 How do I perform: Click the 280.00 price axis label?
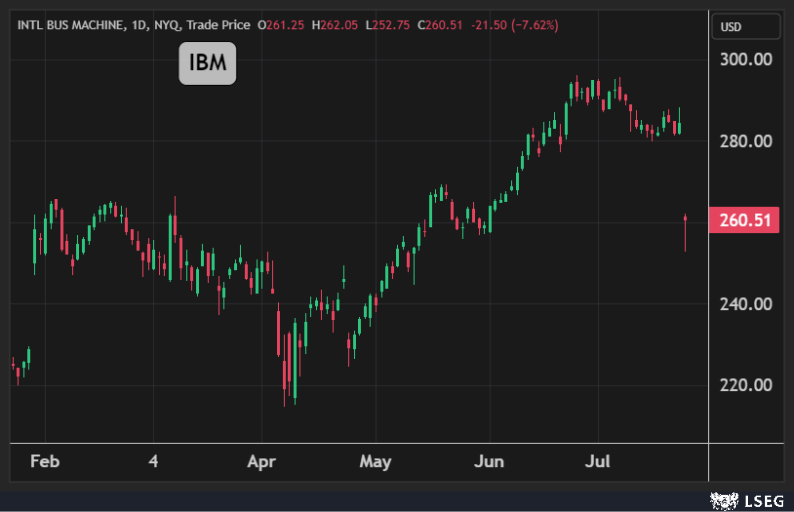[746, 141]
